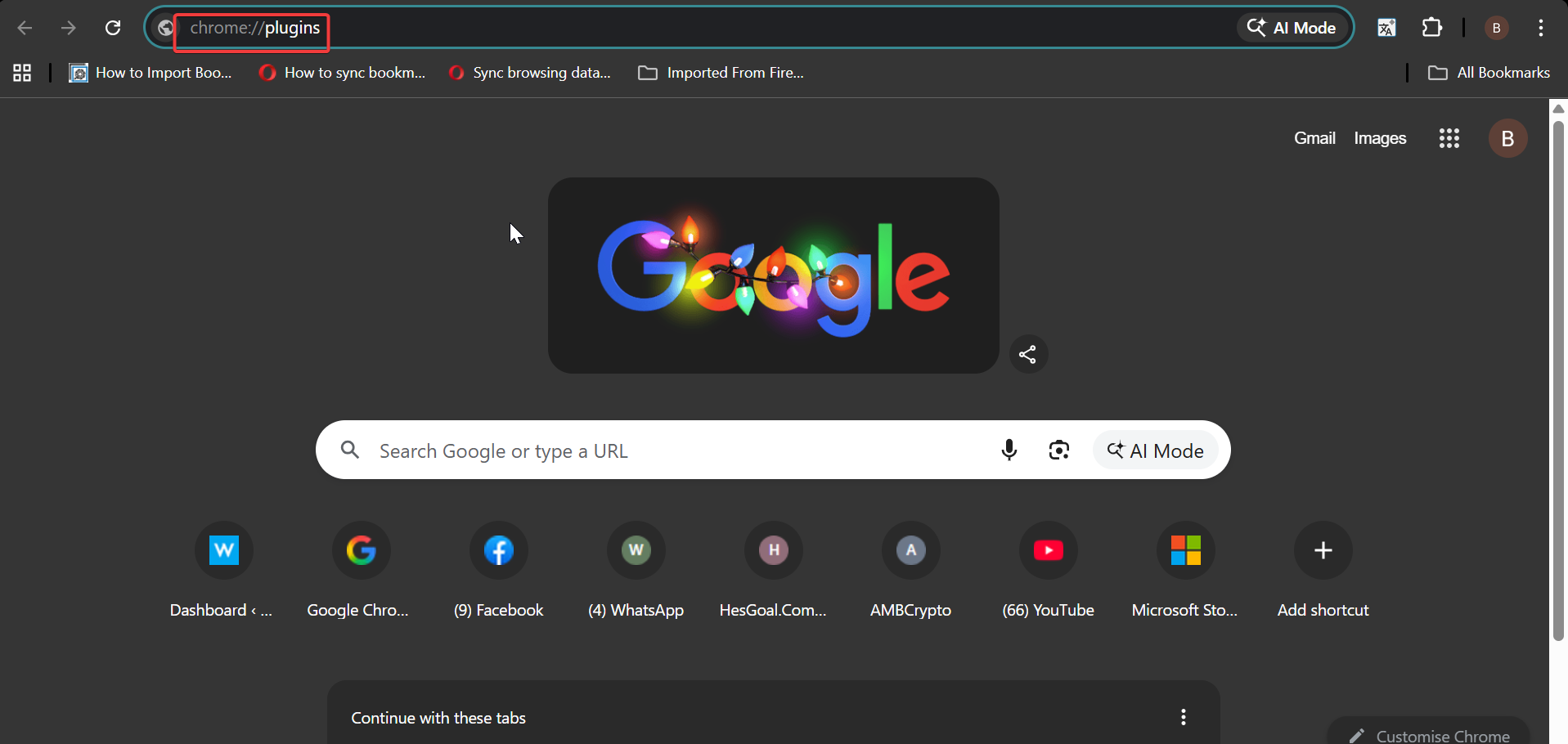Open the Extensions puzzle menu
The image size is (1568, 744).
[x=1432, y=28]
